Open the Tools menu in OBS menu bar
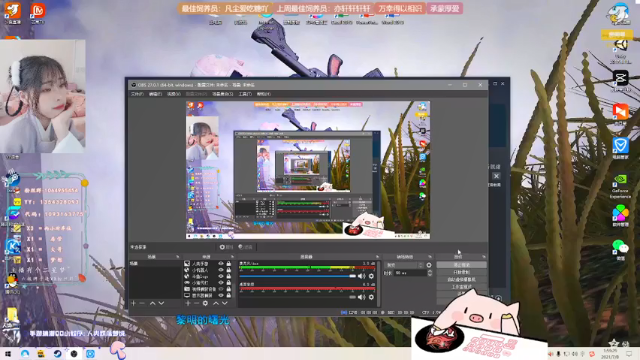640x360 pixels. coord(245,94)
